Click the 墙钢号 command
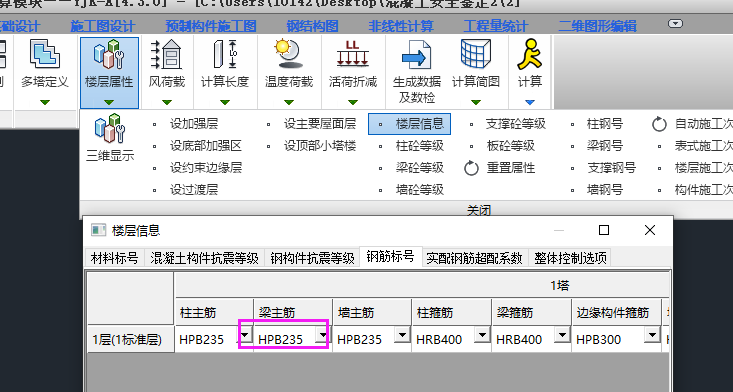733x392 pixels. 605,190
